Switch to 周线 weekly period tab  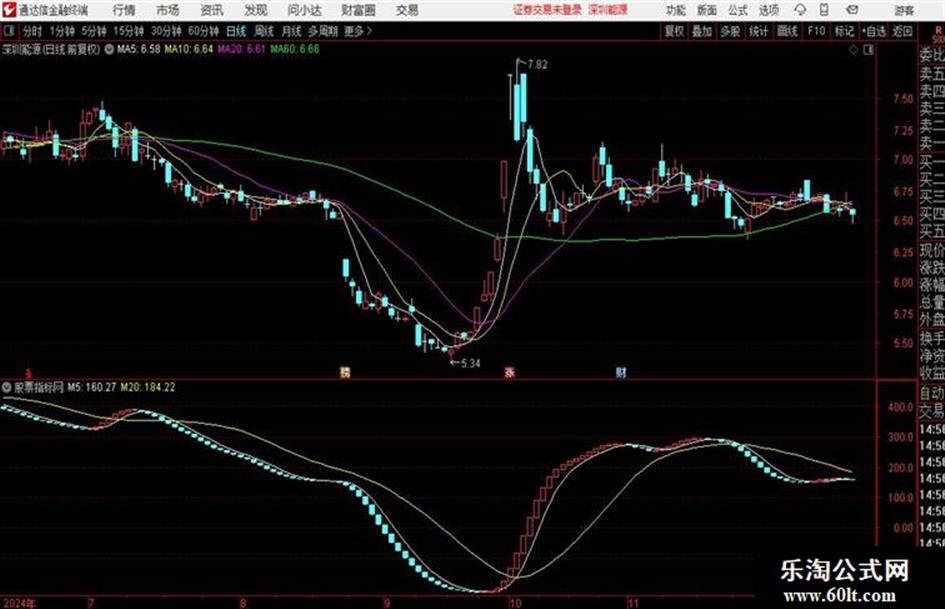tap(263, 31)
